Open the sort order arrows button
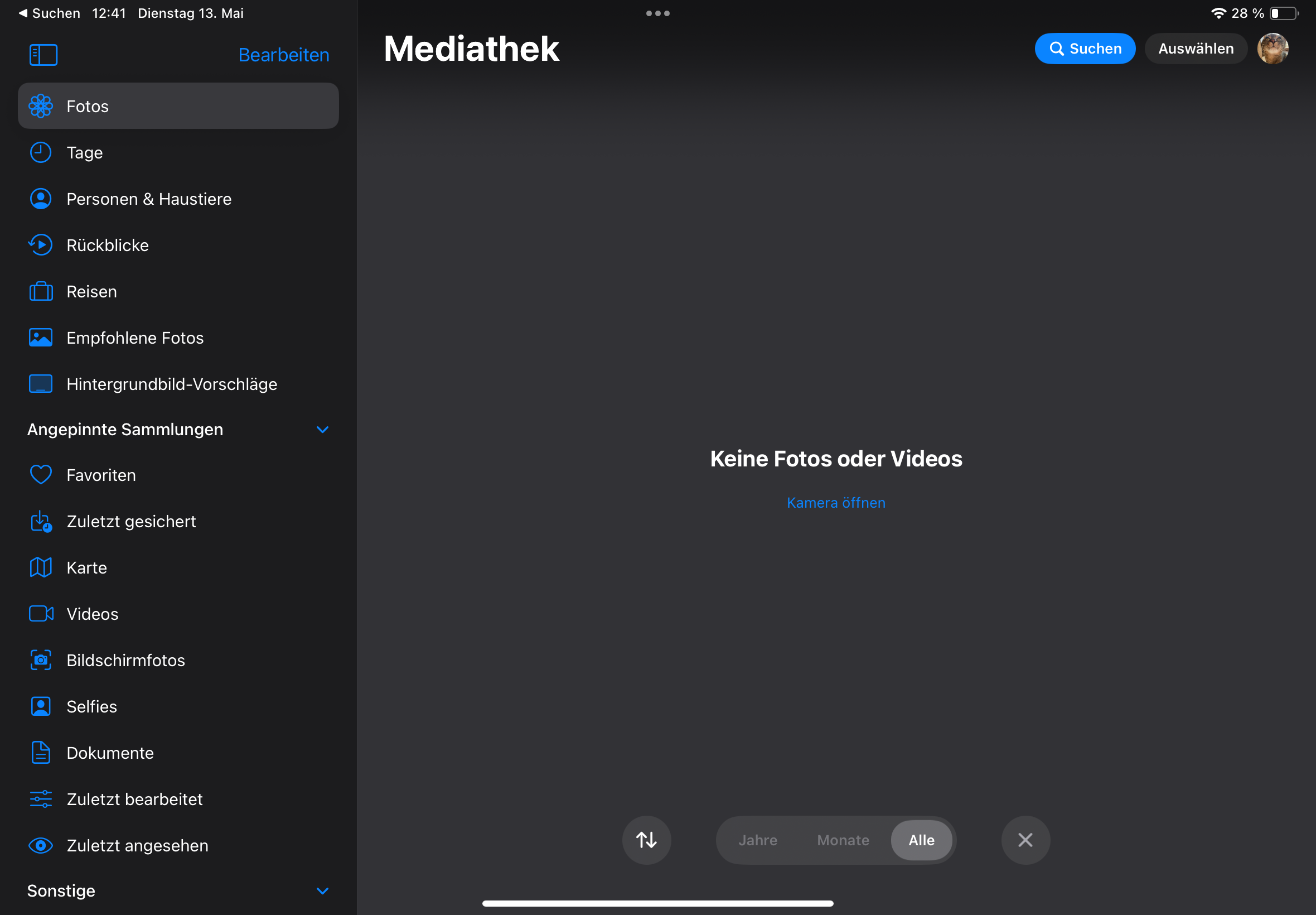Image resolution: width=1316 pixels, height=915 pixels. [x=646, y=840]
